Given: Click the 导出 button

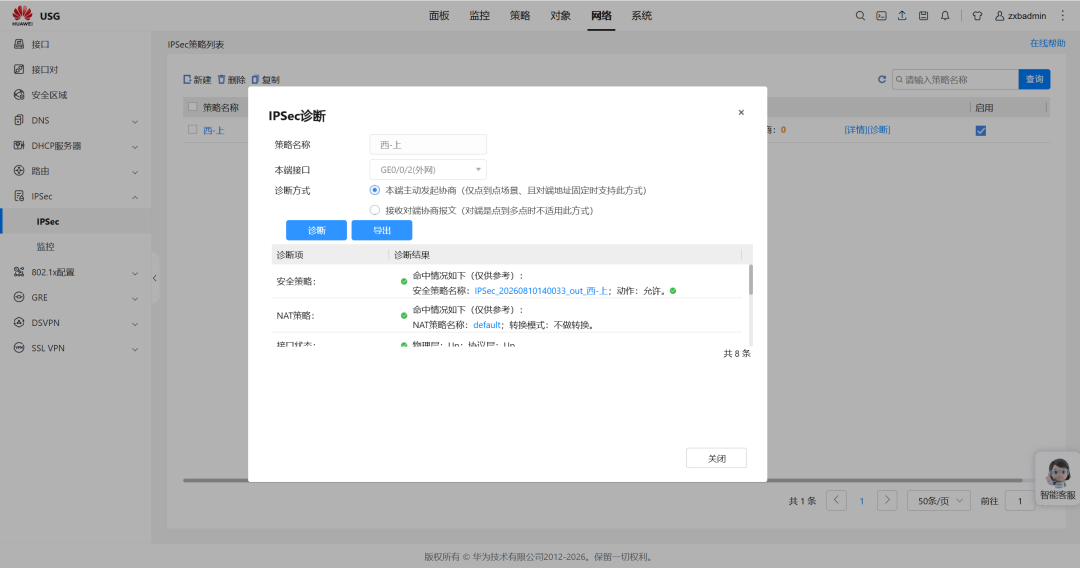Looking at the screenshot, I should click(x=382, y=230).
